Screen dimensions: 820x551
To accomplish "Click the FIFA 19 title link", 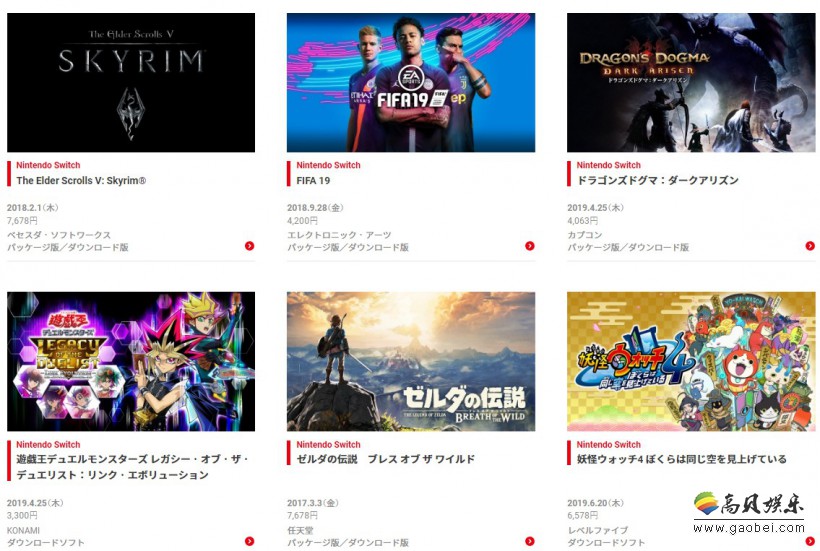I will [313, 180].
